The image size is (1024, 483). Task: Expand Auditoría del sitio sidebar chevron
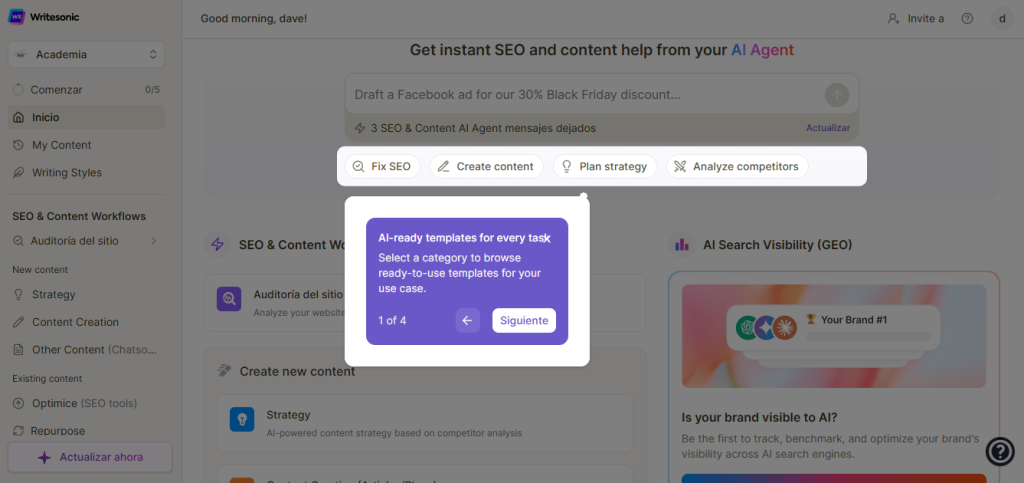click(154, 240)
